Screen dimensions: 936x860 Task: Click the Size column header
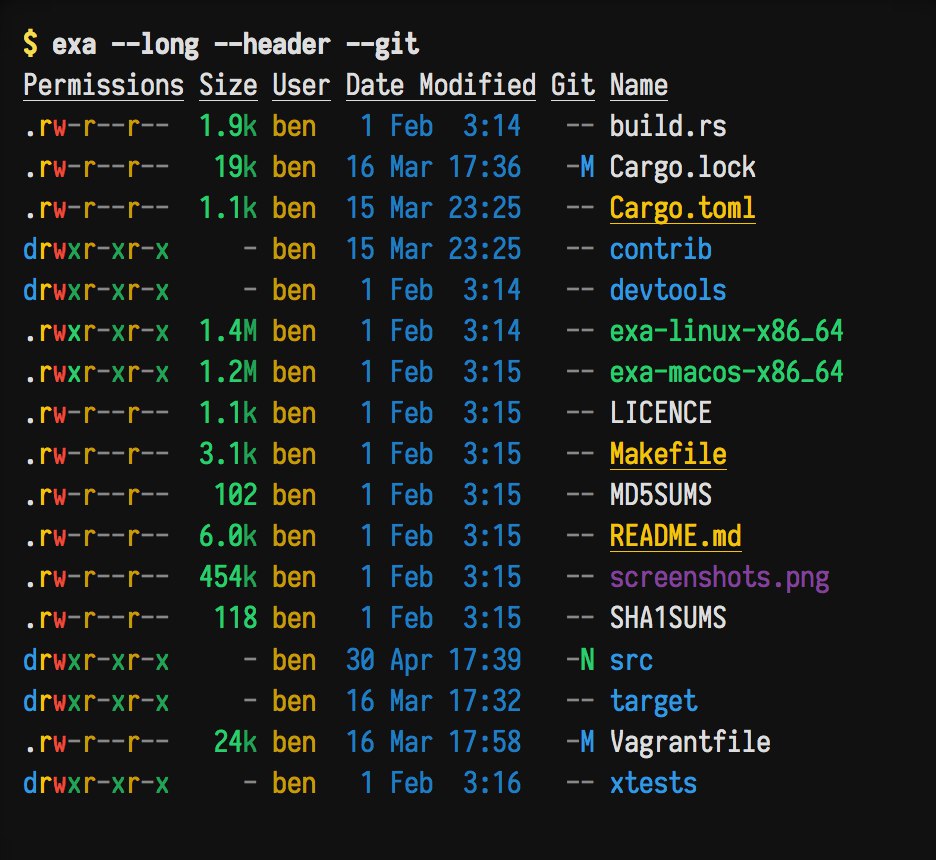click(x=228, y=85)
